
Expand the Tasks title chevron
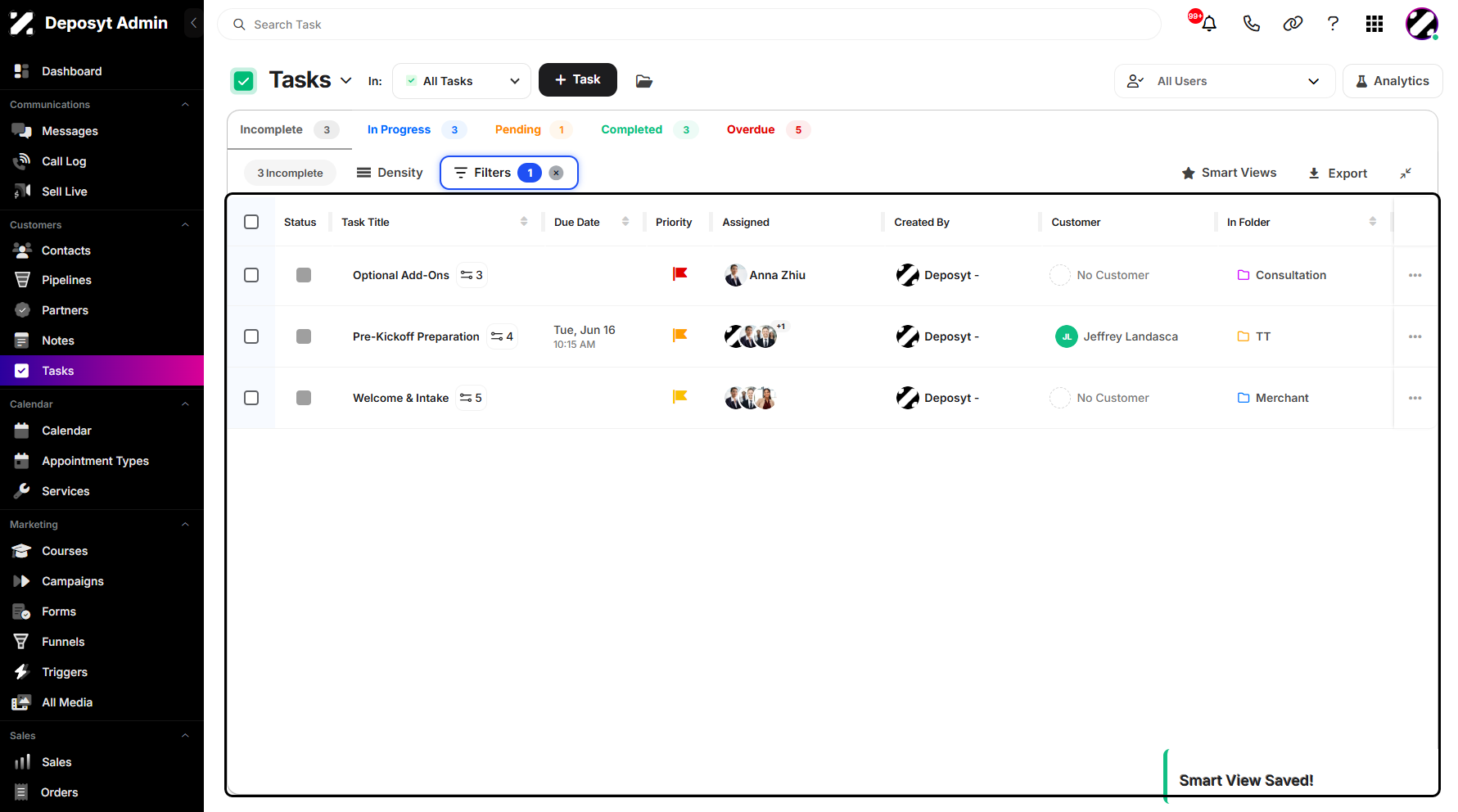(346, 80)
